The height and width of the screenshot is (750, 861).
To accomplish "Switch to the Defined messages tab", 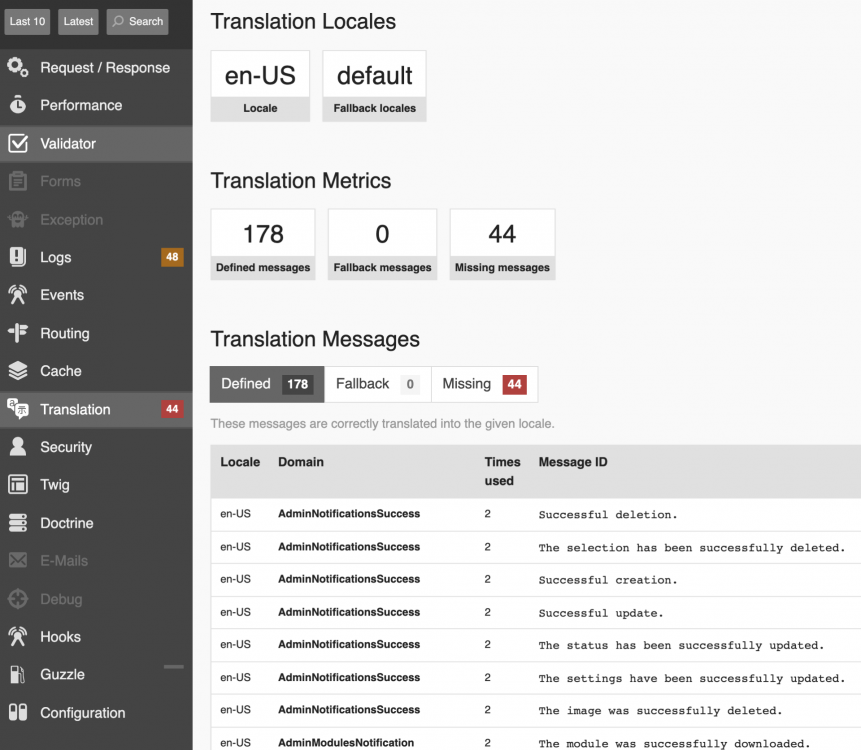I will [267, 384].
